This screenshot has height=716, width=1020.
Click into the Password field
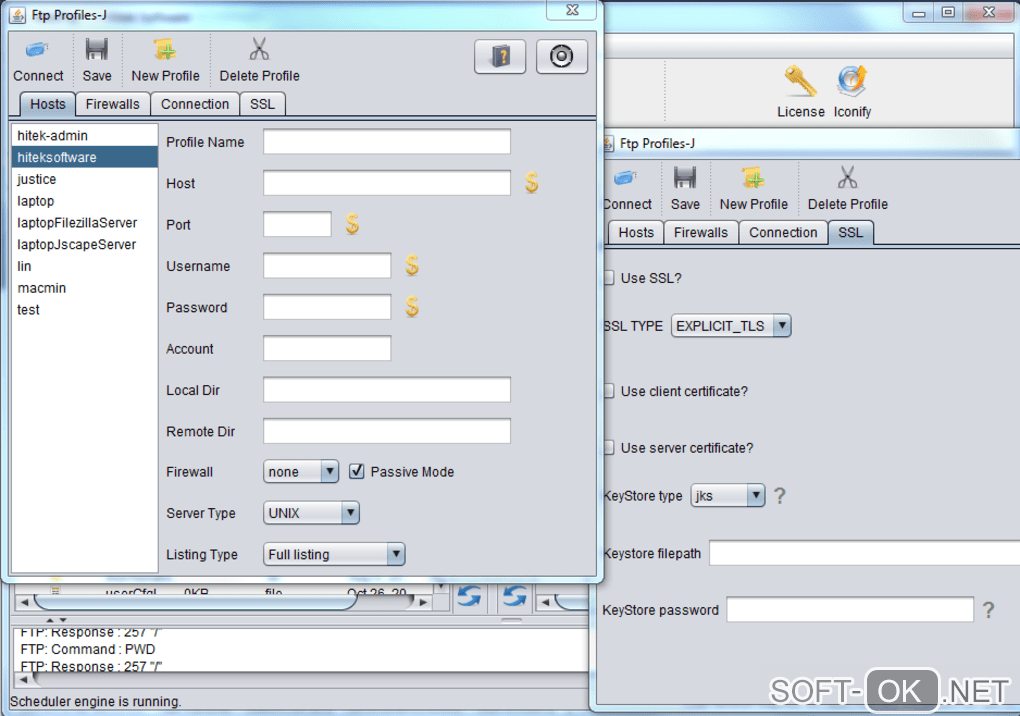(x=327, y=307)
